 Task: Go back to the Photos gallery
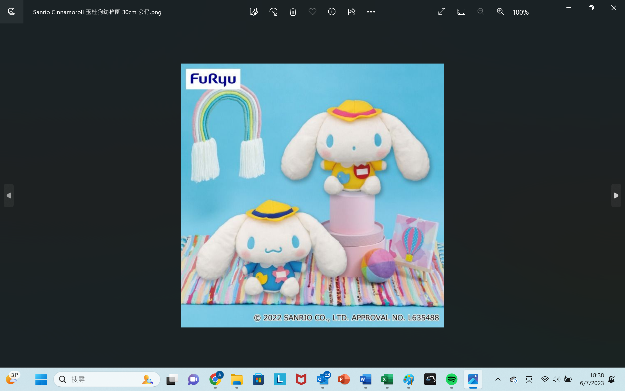click(x=11, y=12)
